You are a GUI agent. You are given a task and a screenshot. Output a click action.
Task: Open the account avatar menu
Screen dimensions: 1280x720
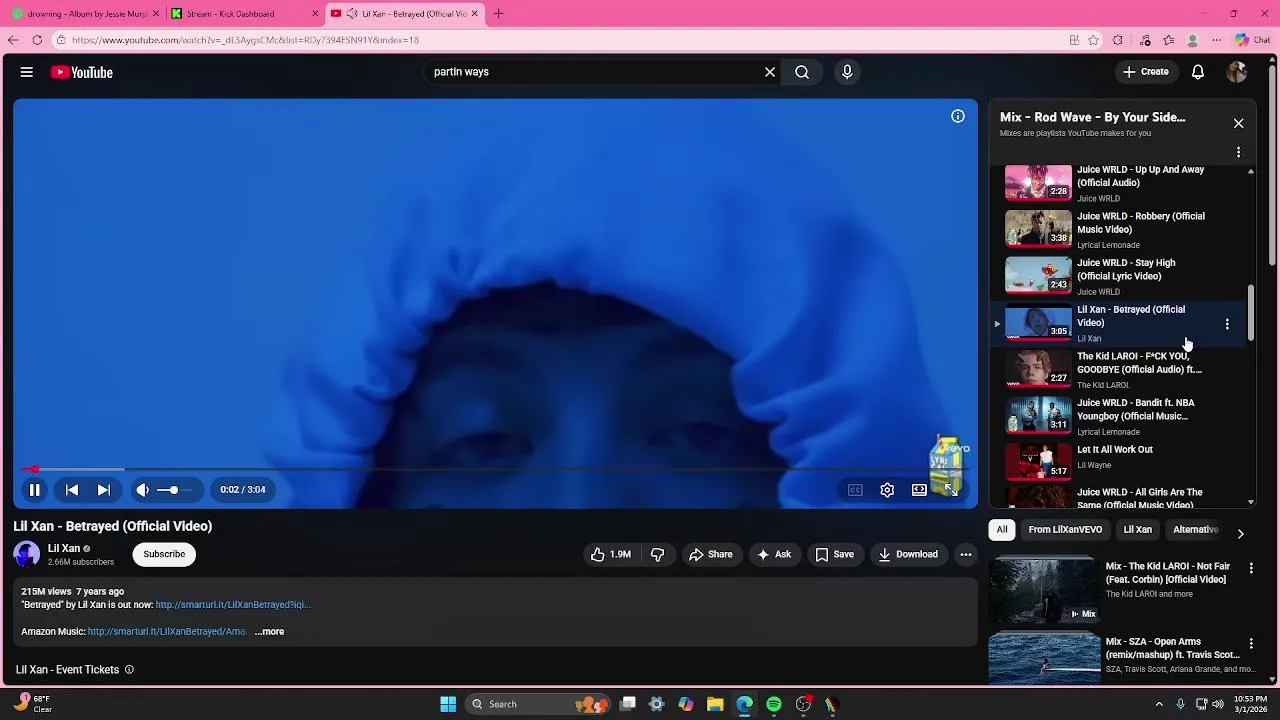coord(1237,72)
